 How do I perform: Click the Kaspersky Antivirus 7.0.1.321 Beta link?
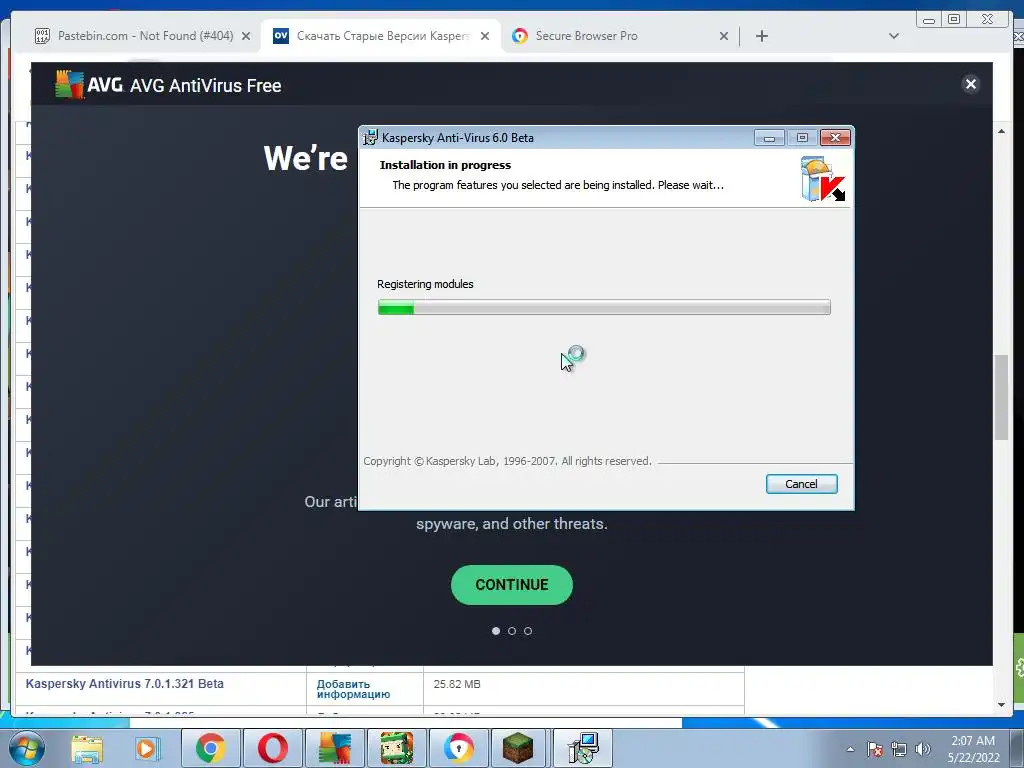click(125, 684)
